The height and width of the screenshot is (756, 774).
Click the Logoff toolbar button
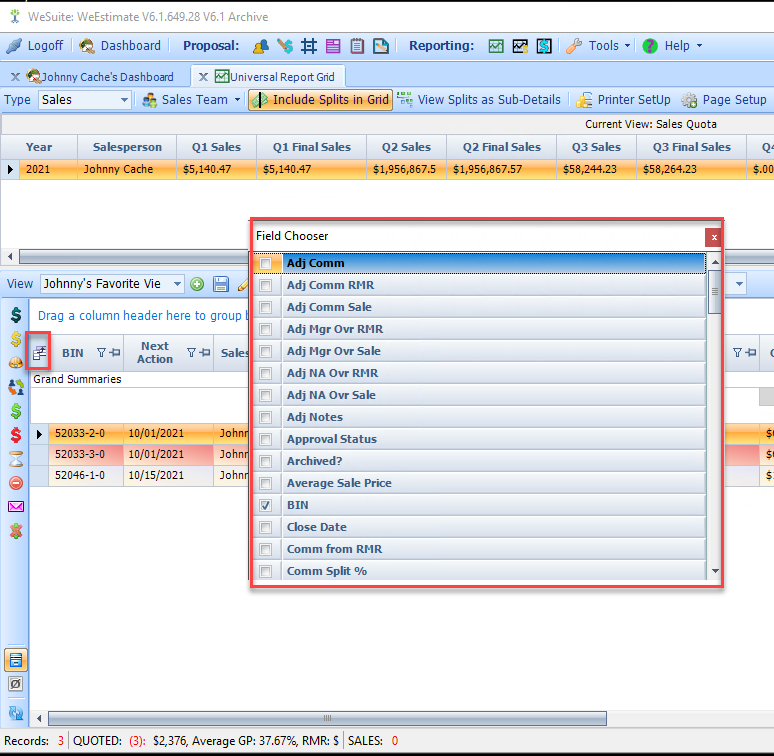(35, 46)
